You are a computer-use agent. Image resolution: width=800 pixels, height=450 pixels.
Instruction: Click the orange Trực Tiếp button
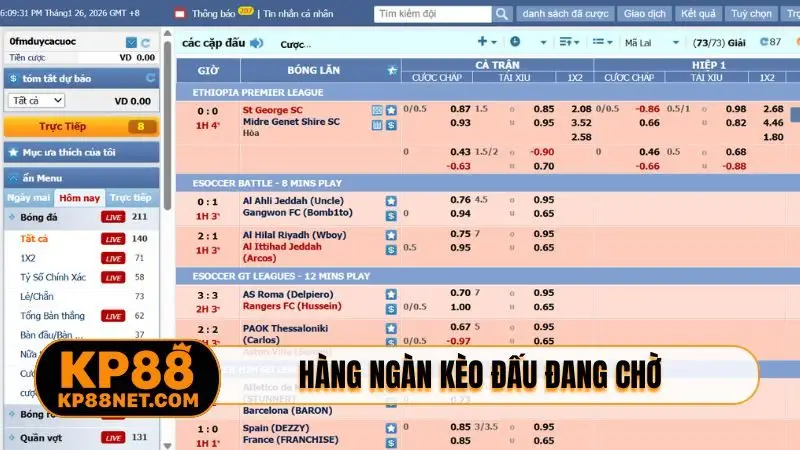pos(82,127)
